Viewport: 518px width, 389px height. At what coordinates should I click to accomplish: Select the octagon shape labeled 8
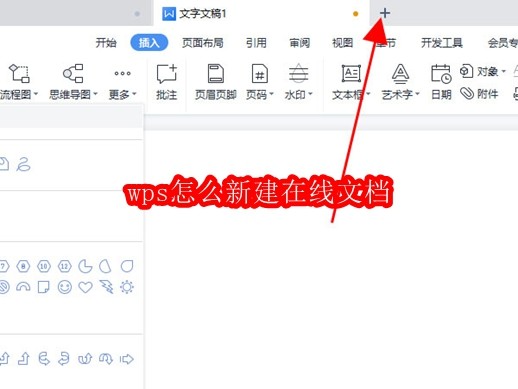[x=23, y=266]
